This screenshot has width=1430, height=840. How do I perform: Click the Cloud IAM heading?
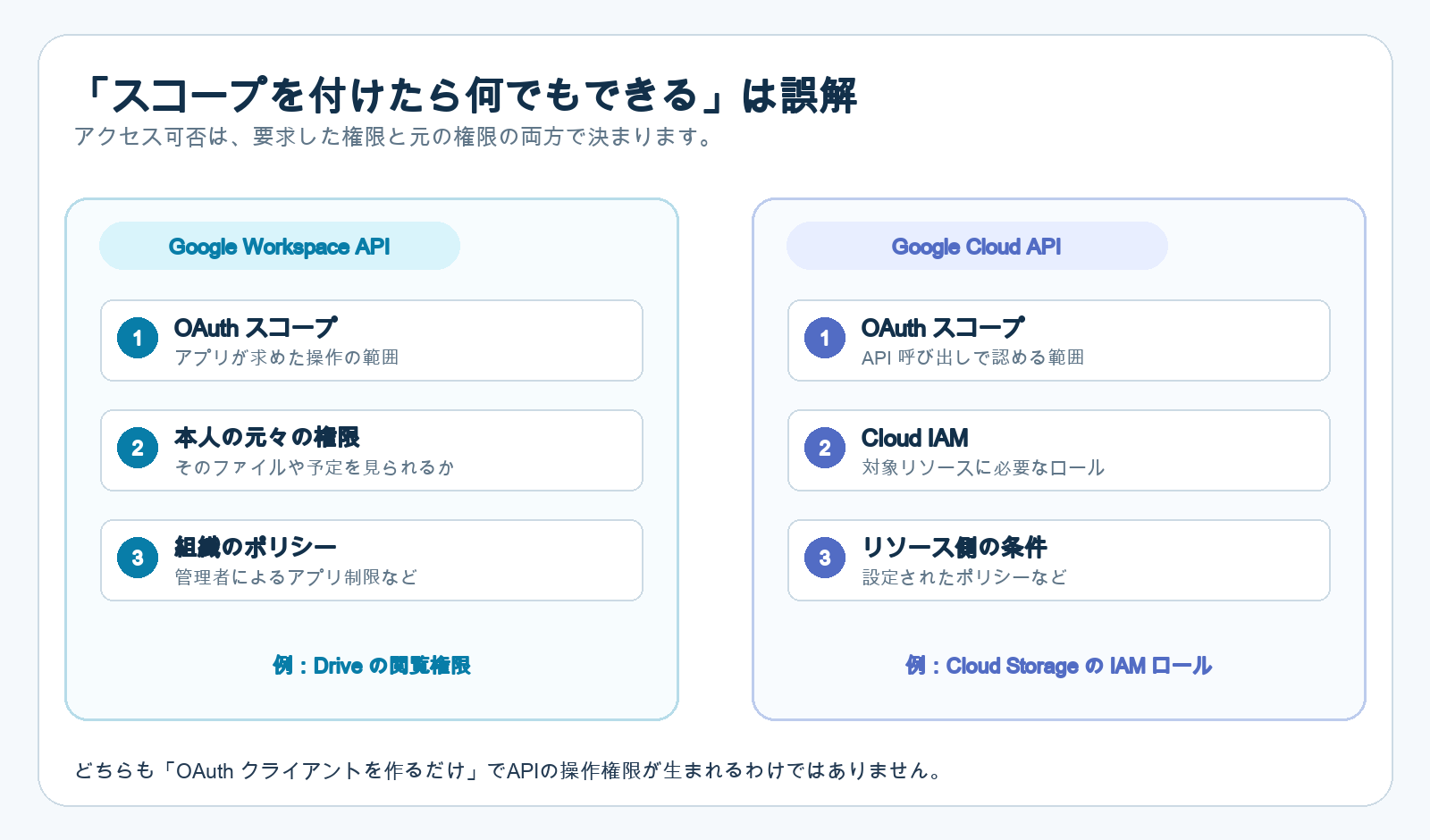(915, 438)
